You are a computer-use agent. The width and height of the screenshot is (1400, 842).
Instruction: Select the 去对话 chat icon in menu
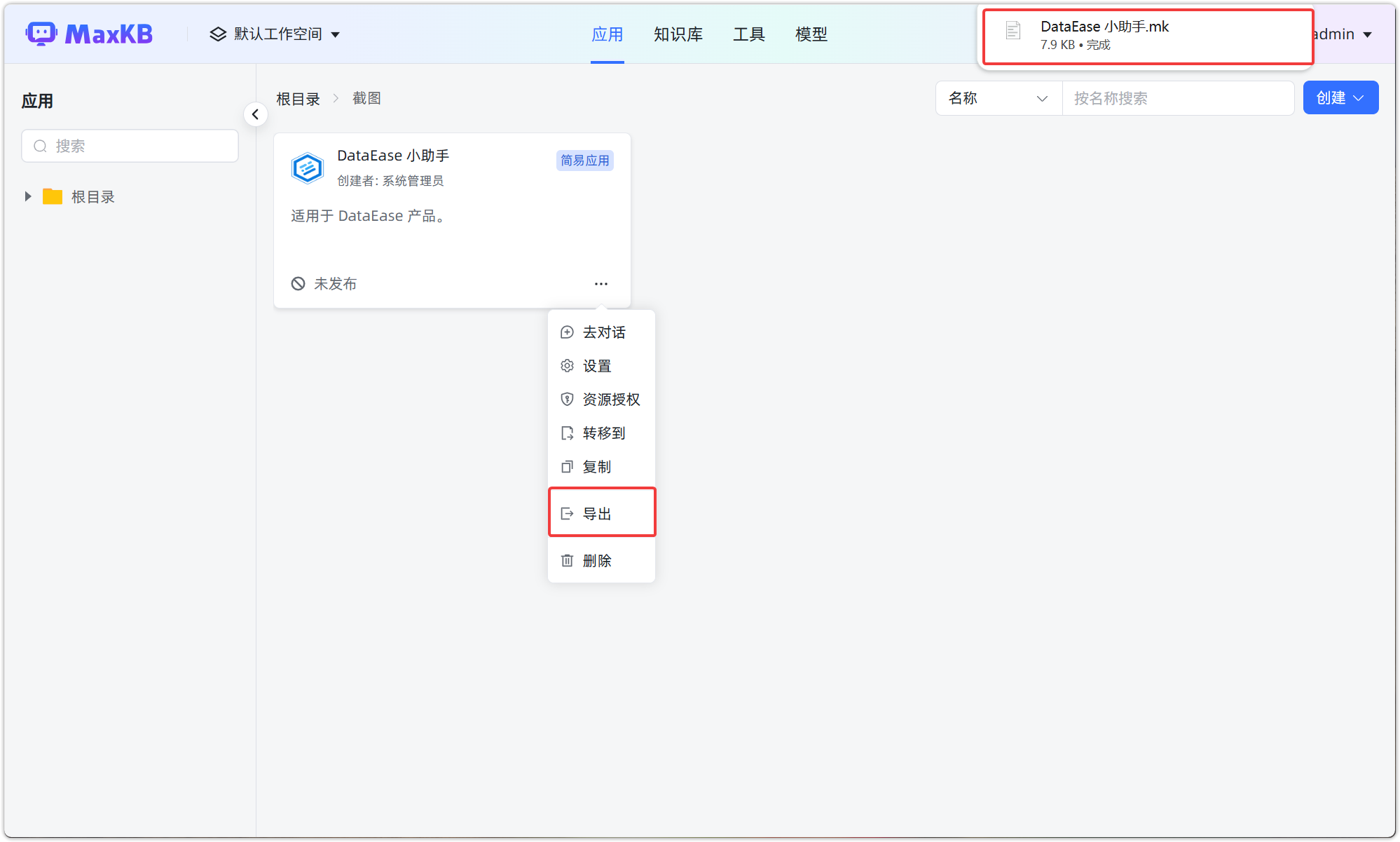pyautogui.click(x=568, y=332)
